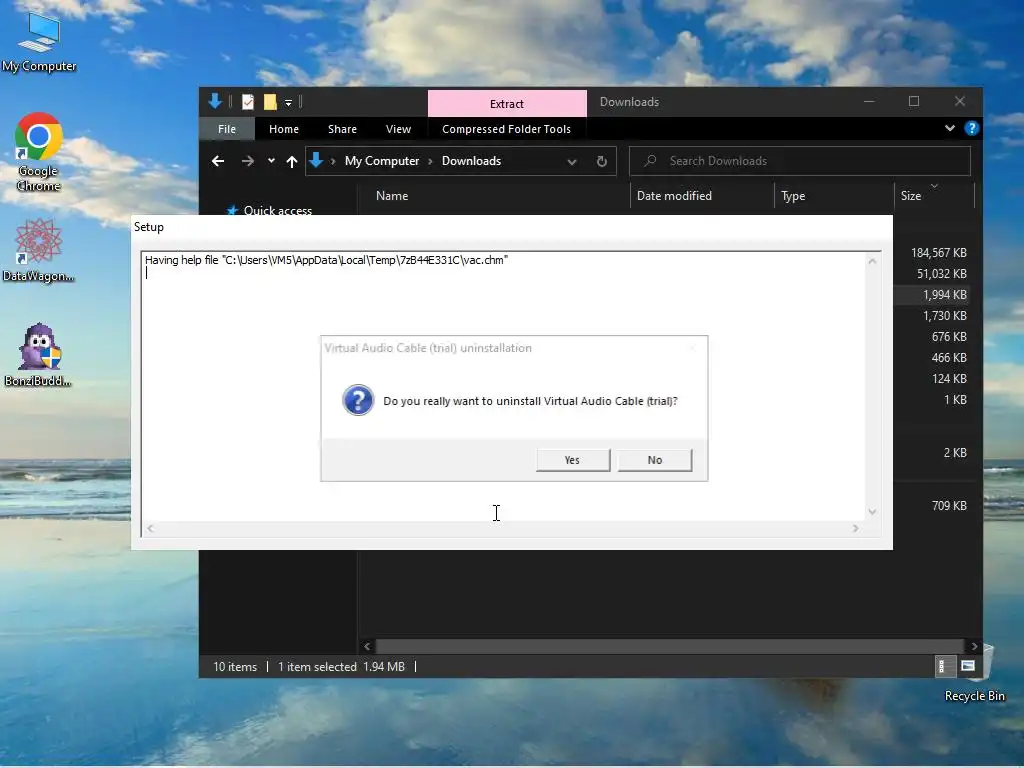Click New Folder quick access toolbar icon
The width and height of the screenshot is (1024, 768).
point(270,102)
